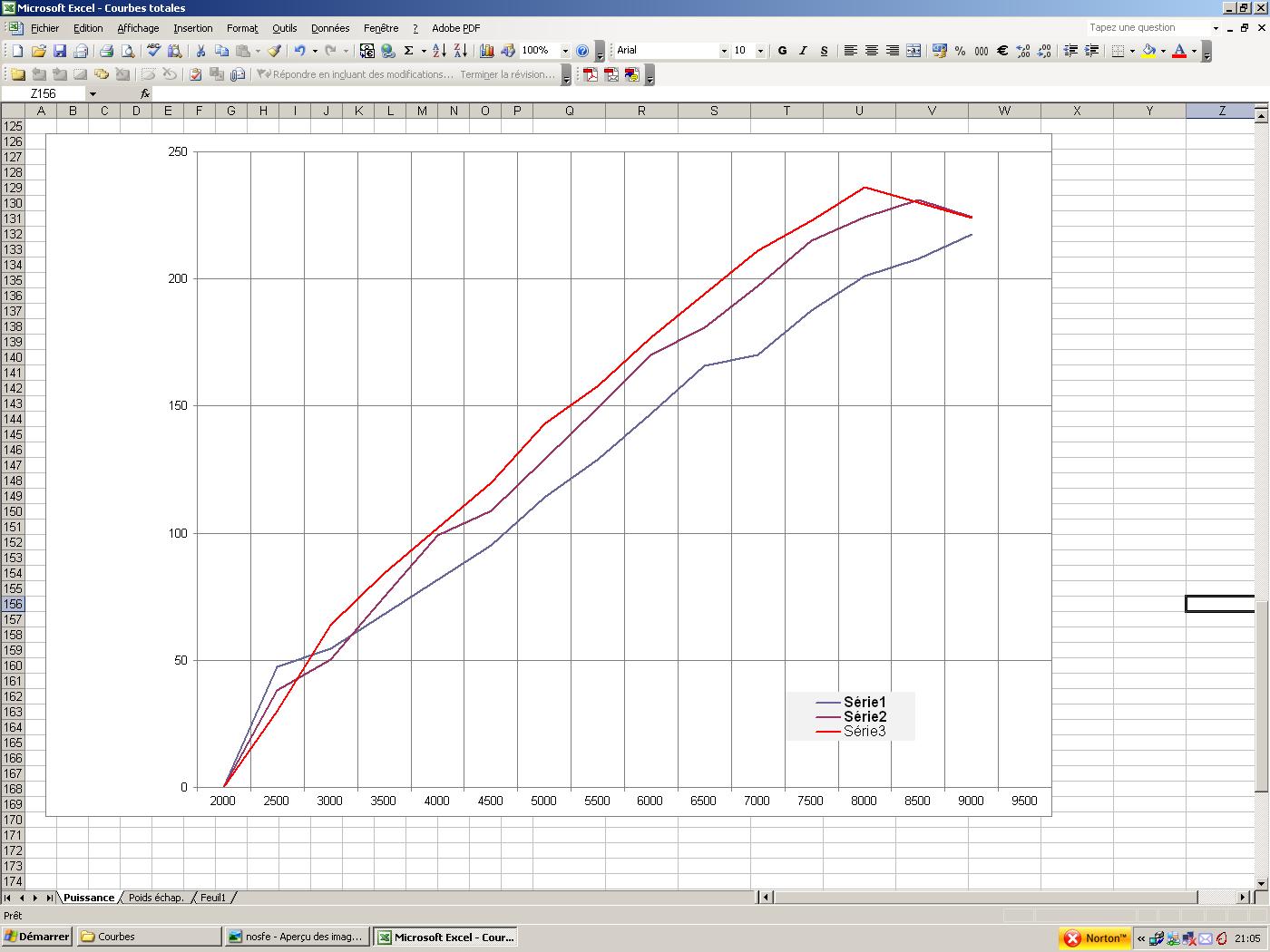Open the Insertion menu
This screenshot has height=952, width=1270.
click(193, 28)
